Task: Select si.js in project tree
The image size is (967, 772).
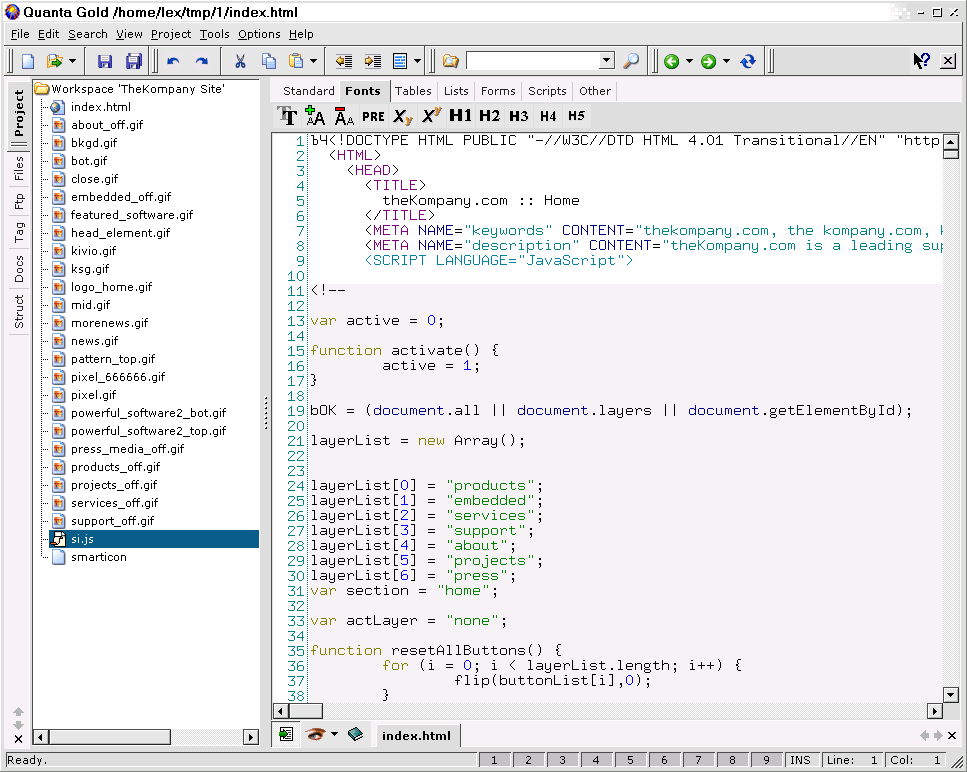Action: (154, 539)
